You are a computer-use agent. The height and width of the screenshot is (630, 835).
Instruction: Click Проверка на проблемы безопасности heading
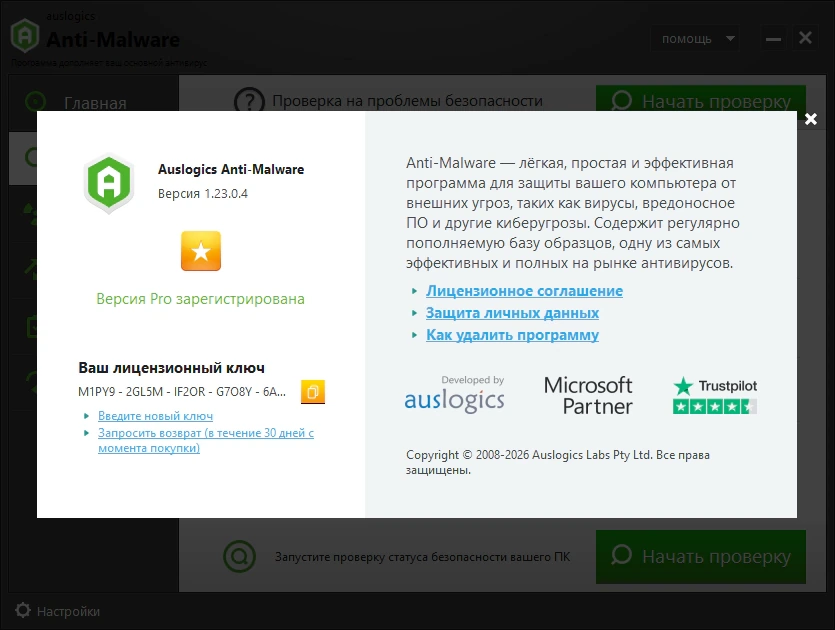point(407,101)
